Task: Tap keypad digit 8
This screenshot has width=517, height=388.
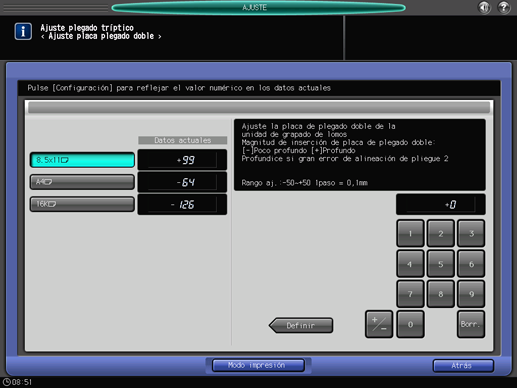Action: (441, 294)
